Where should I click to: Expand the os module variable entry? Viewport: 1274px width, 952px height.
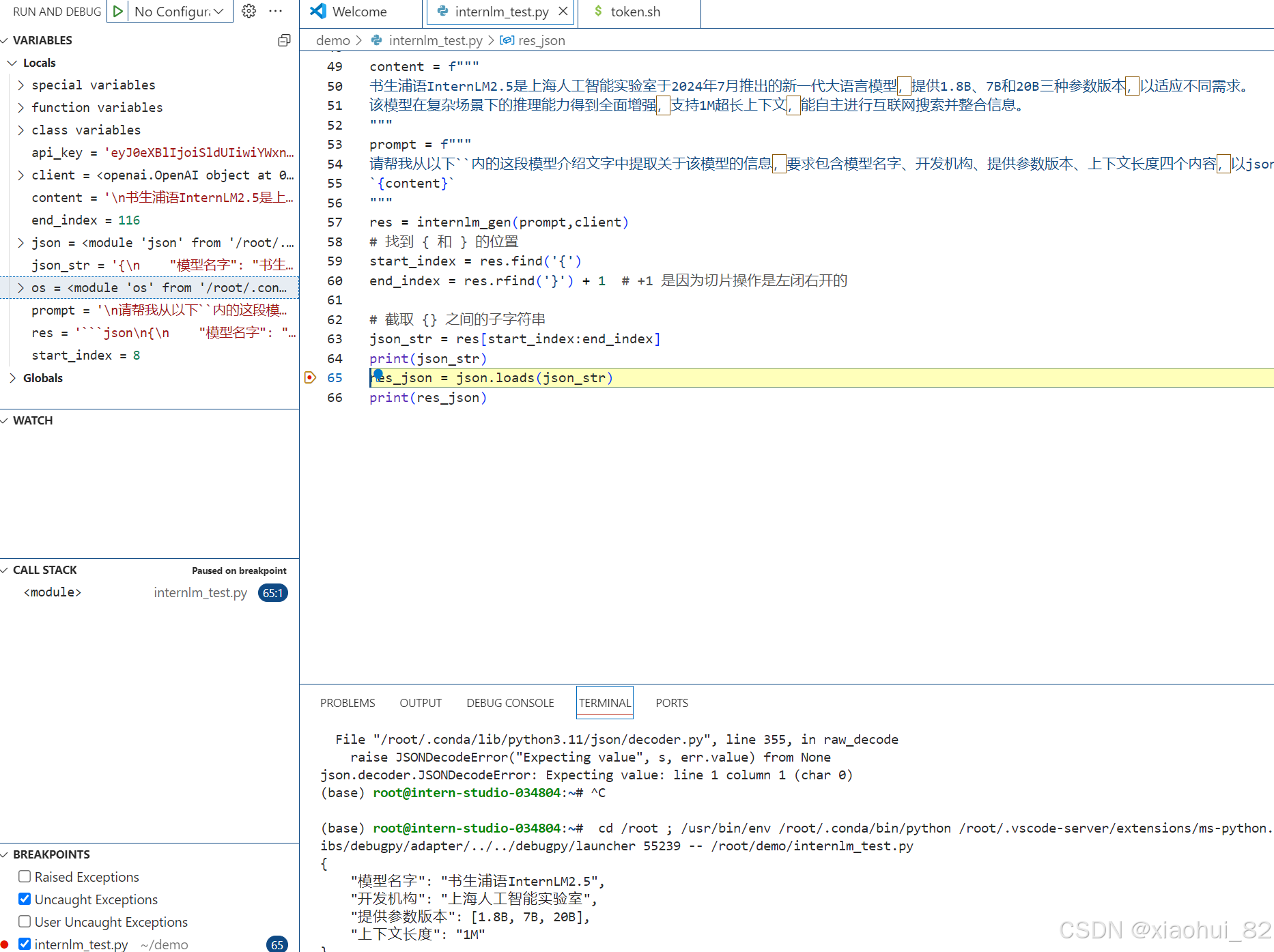[x=20, y=287]
